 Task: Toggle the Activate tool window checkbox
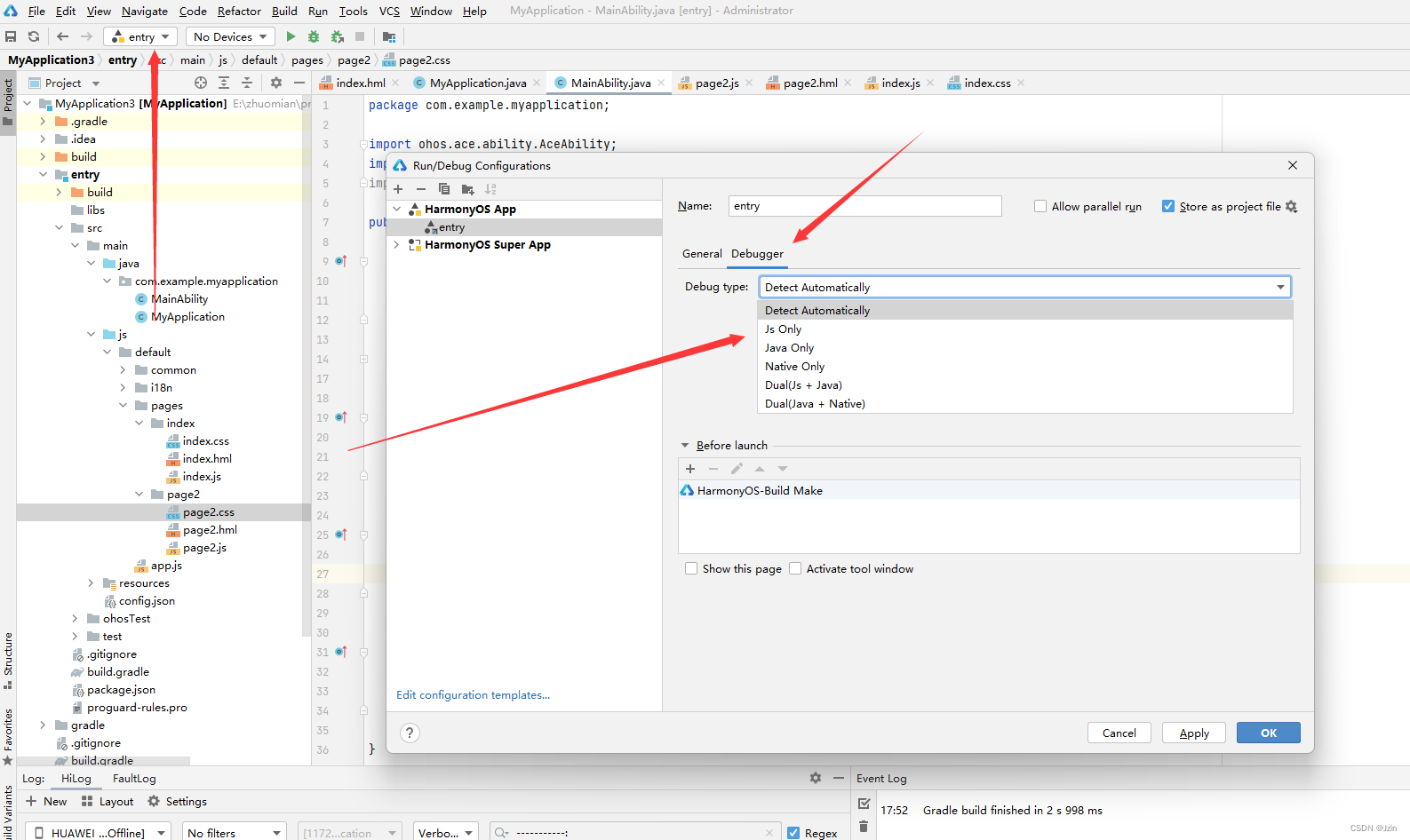click(795, 568)
